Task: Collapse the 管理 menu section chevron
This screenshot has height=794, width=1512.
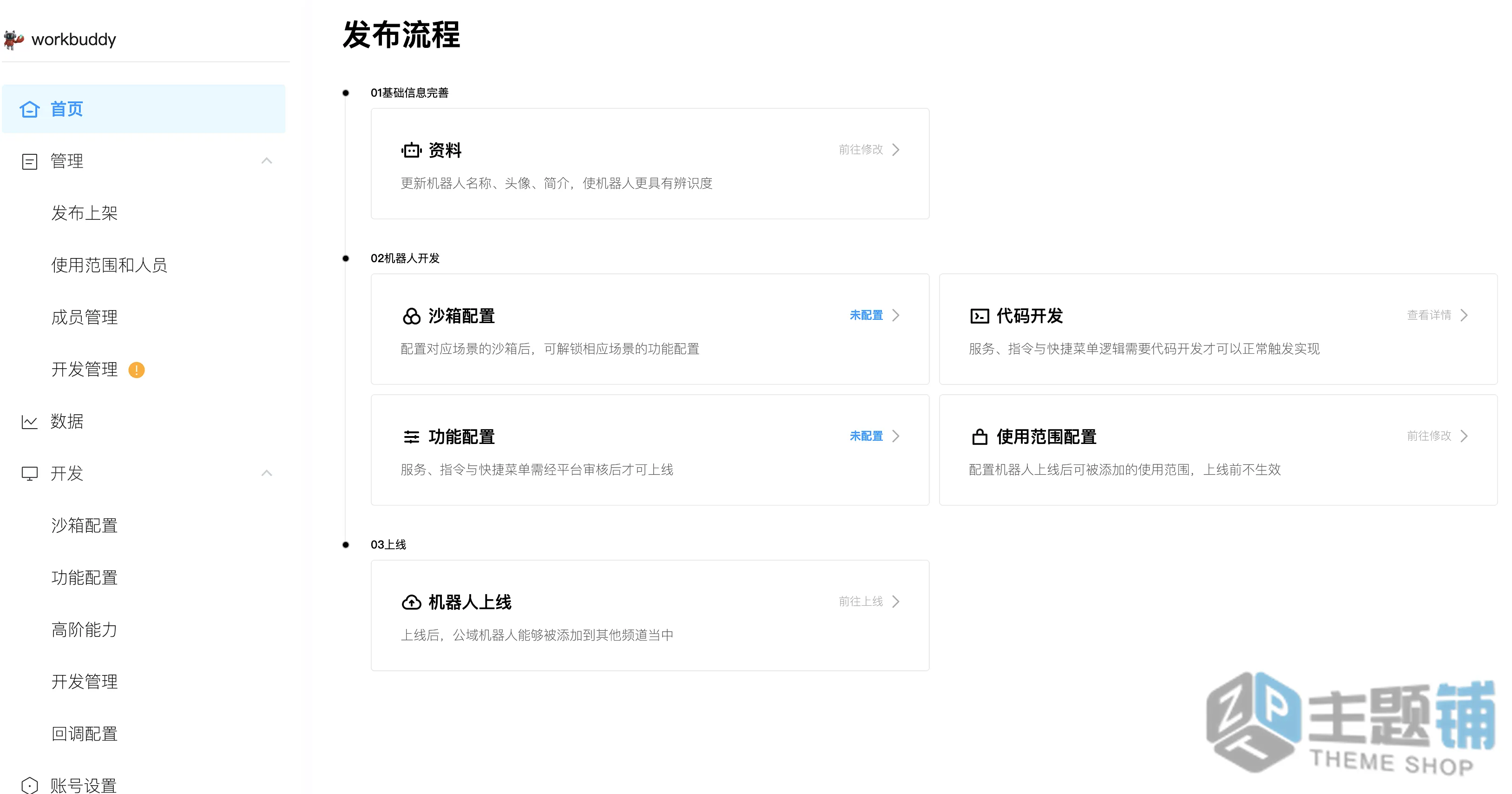Action: (266, 161)
